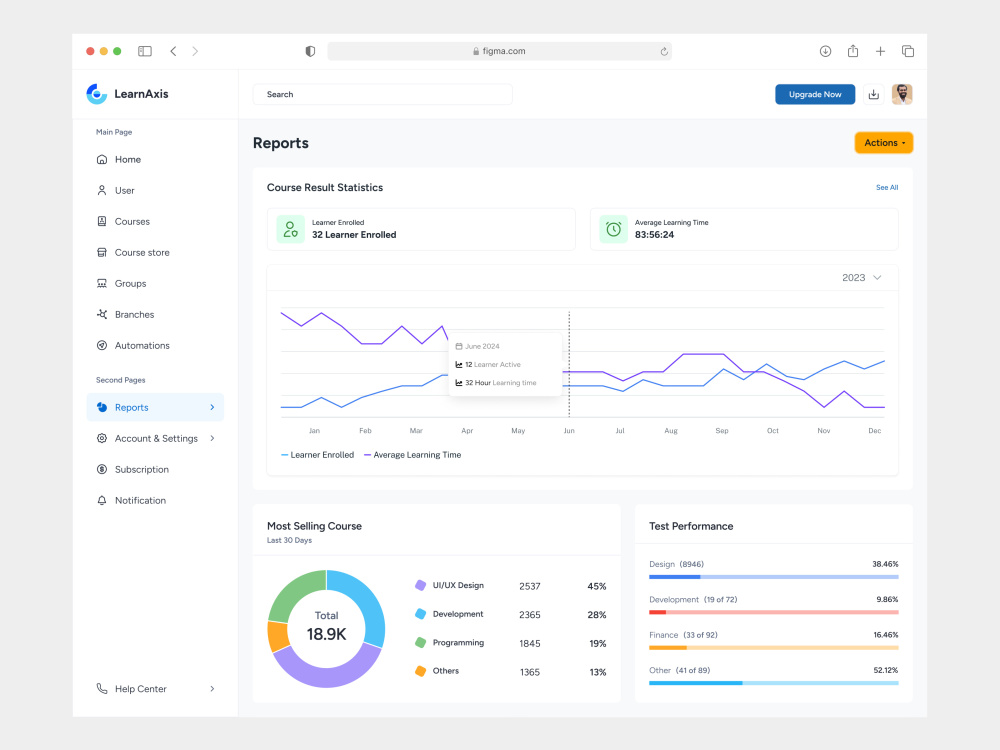1000x750 pixels.
Task: Reload the page with the refresh icon
Action: click(664, 51)
